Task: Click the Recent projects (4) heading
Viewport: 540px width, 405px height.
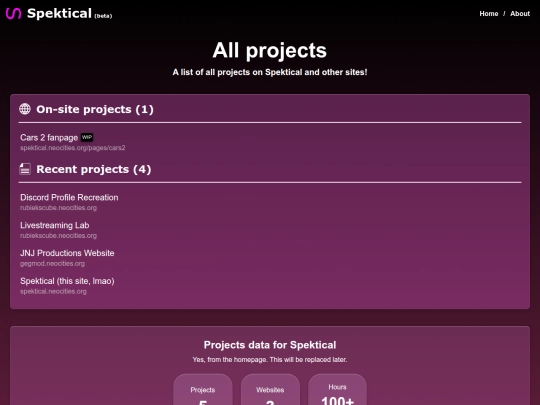Action: (94, 169)
